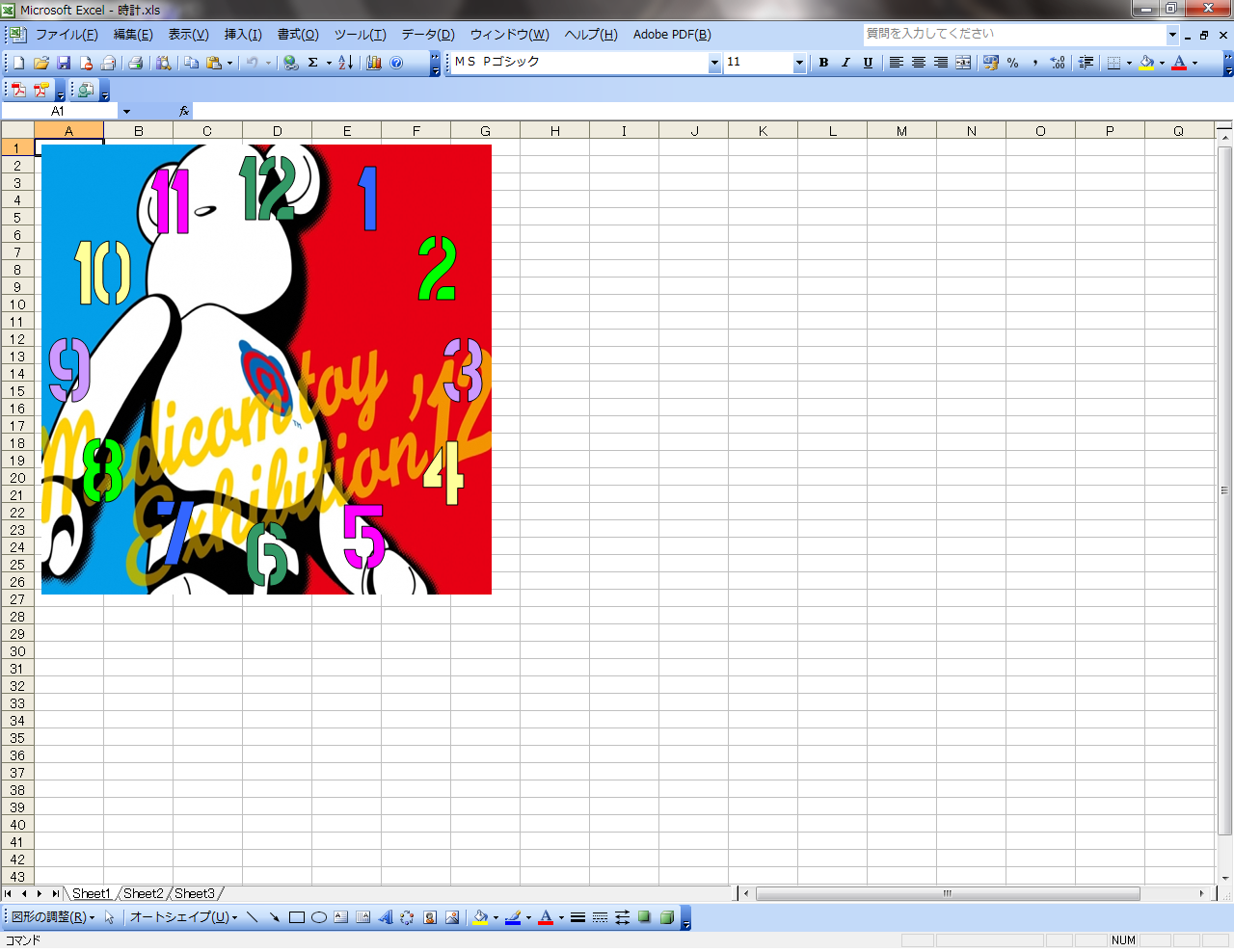Select the Oval drawing tool

[319, 917]
